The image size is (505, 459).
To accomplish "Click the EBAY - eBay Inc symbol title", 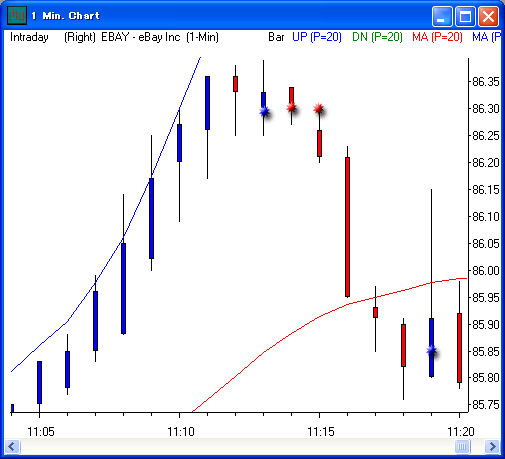I will 141,37.
